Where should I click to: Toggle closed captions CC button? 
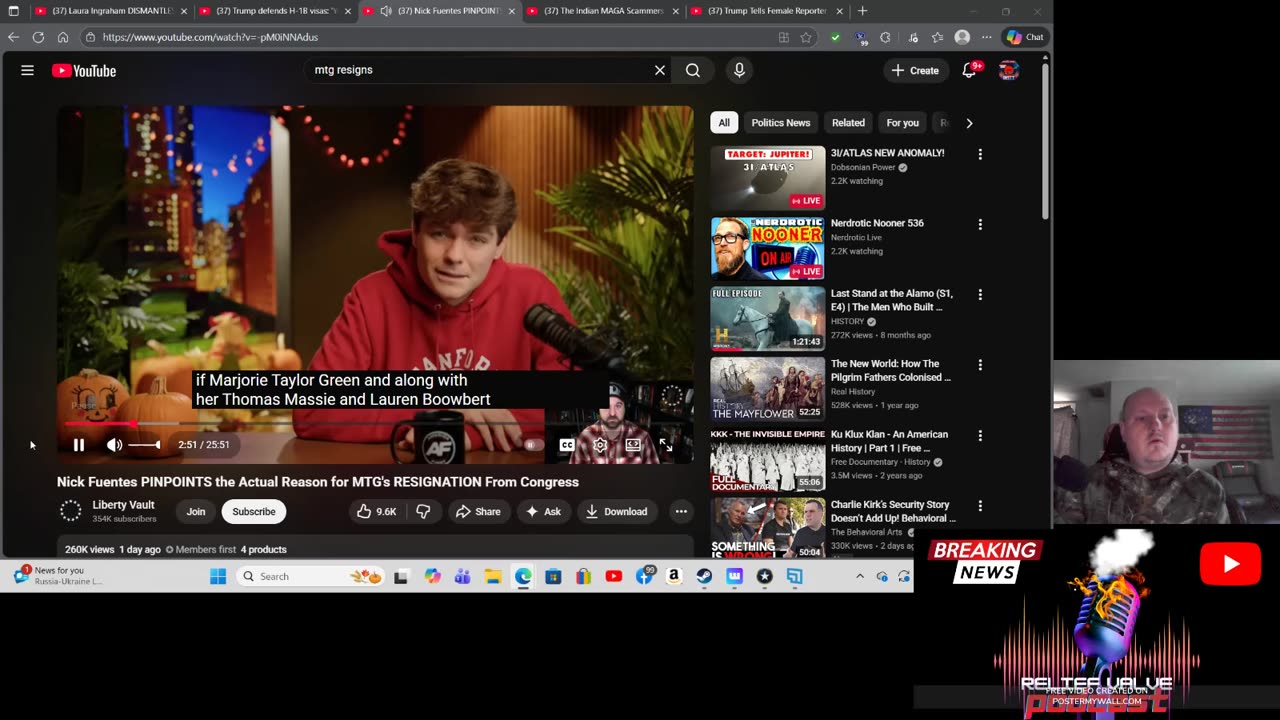pos(567,445)
